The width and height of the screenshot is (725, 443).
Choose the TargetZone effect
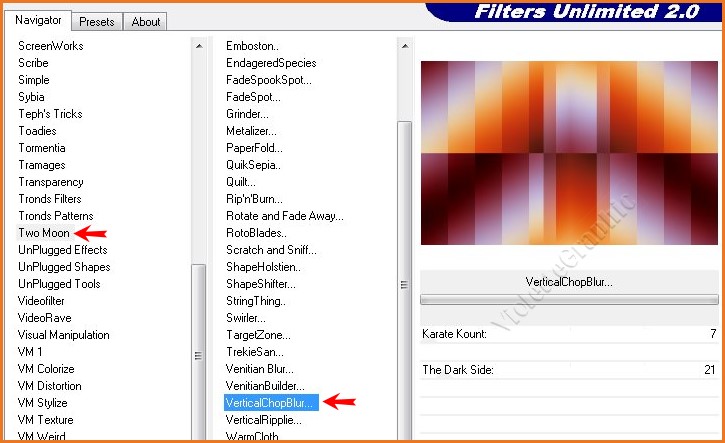258,335
